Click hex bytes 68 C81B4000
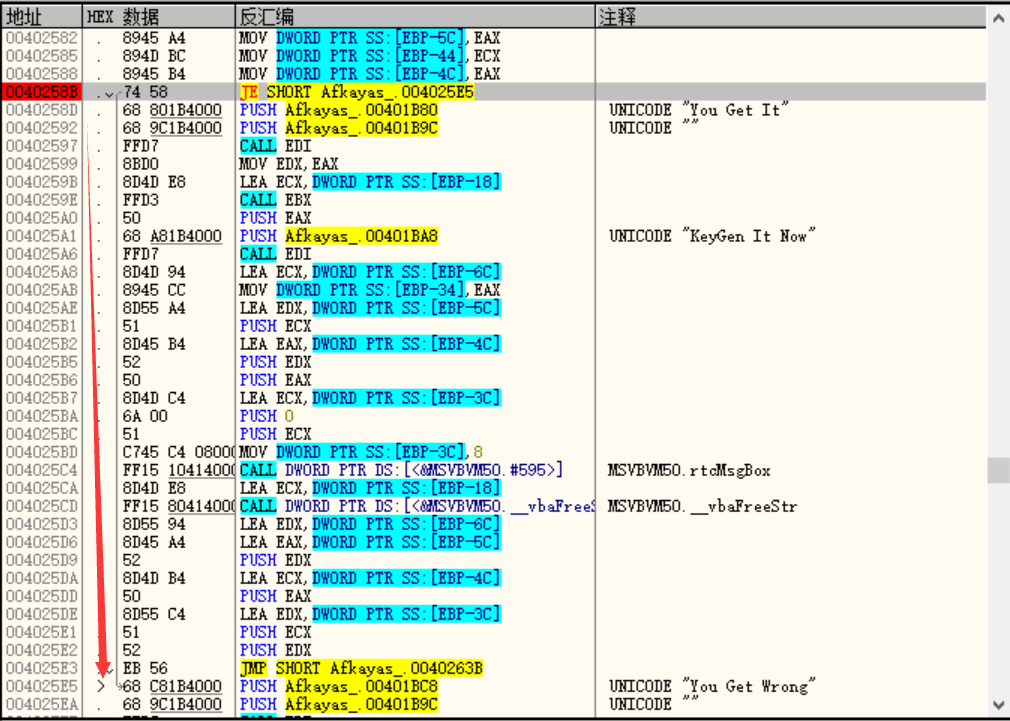Viewport: 1010px width, 721px height. click(x=172, y=687)
